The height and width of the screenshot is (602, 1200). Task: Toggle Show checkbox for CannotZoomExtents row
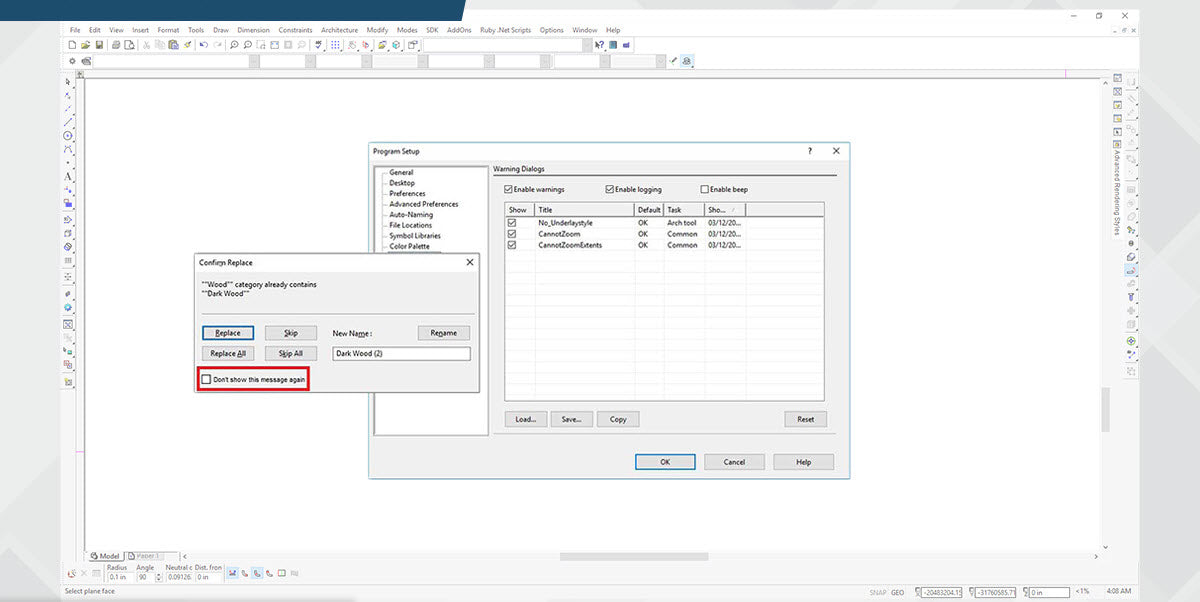pos(512,245)
